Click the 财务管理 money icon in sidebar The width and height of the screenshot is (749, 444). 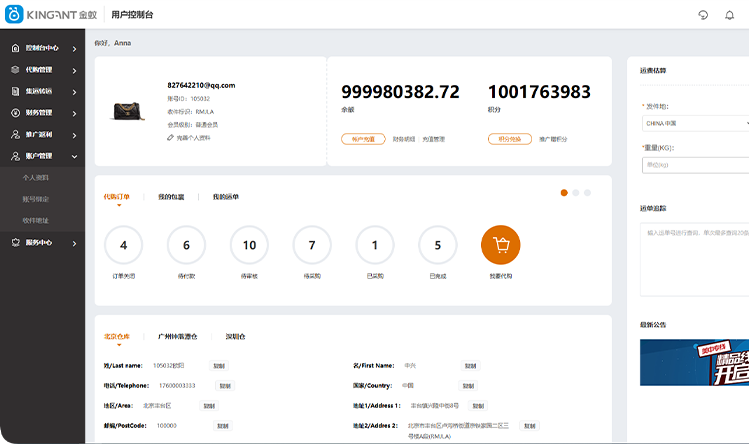pos(15,113)
